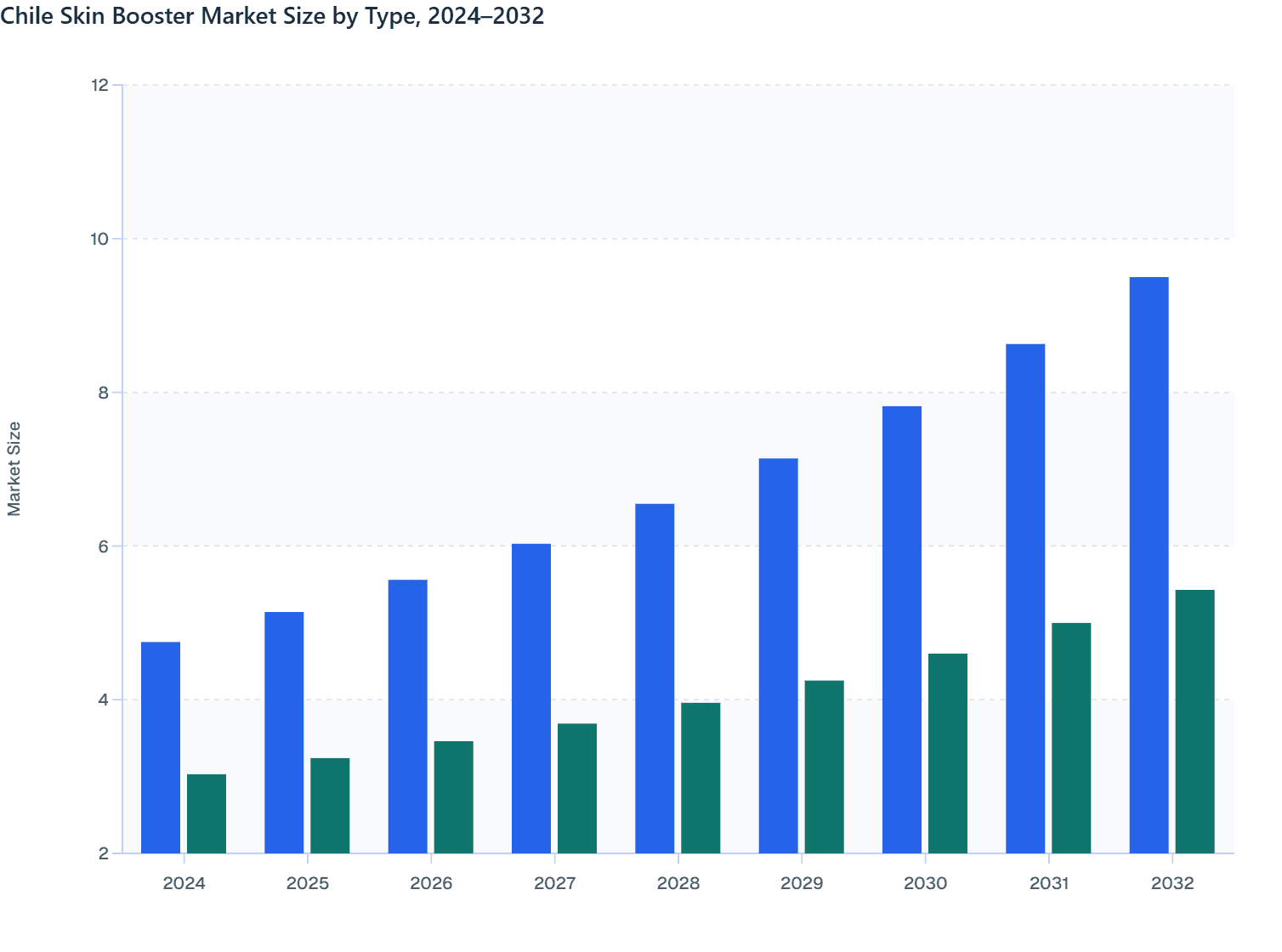Viewport: 1282px width, 952px height.
Task: Click the 12 value on the y-axis
Action: [x=99, y=83]
